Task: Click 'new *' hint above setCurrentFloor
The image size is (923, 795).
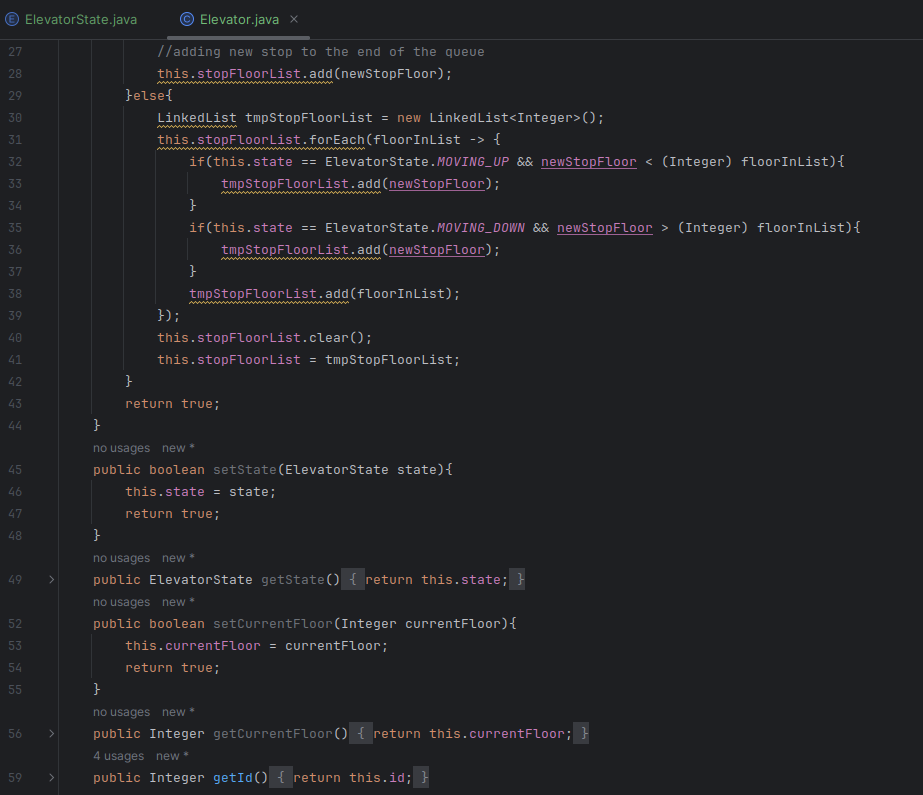Action: (178, 602)
